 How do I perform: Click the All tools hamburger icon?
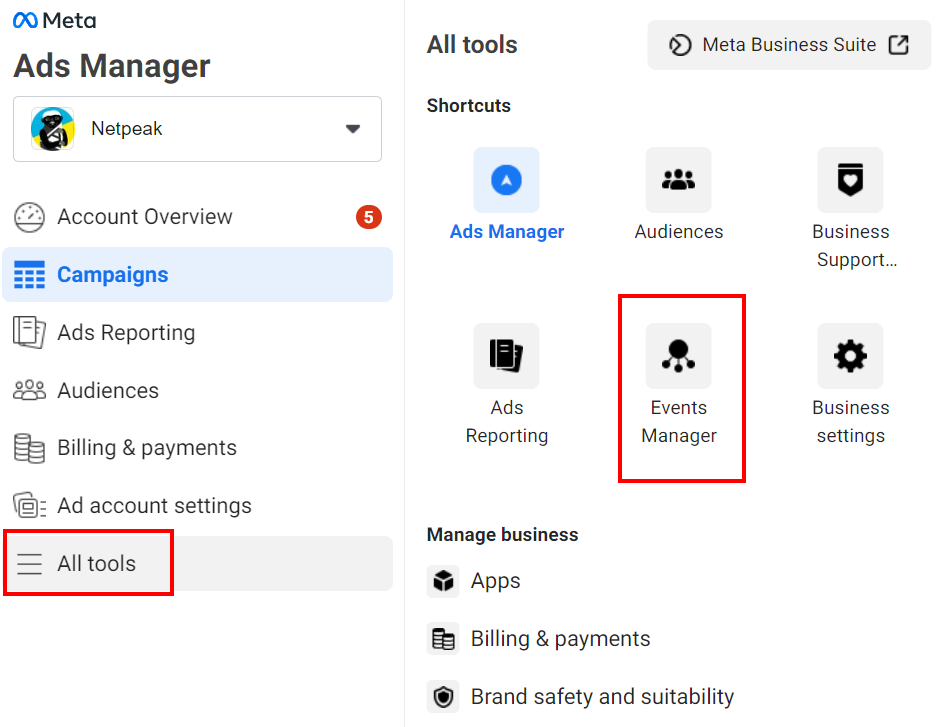(x=29, y=564)
